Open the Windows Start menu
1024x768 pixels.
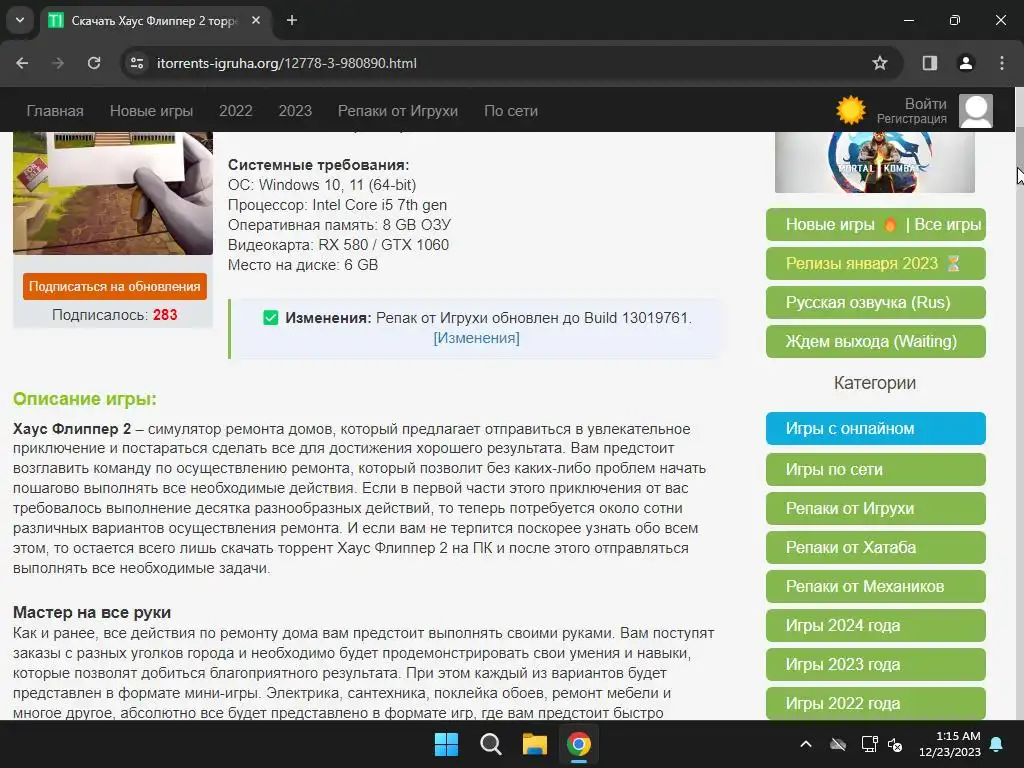[447, 744]
